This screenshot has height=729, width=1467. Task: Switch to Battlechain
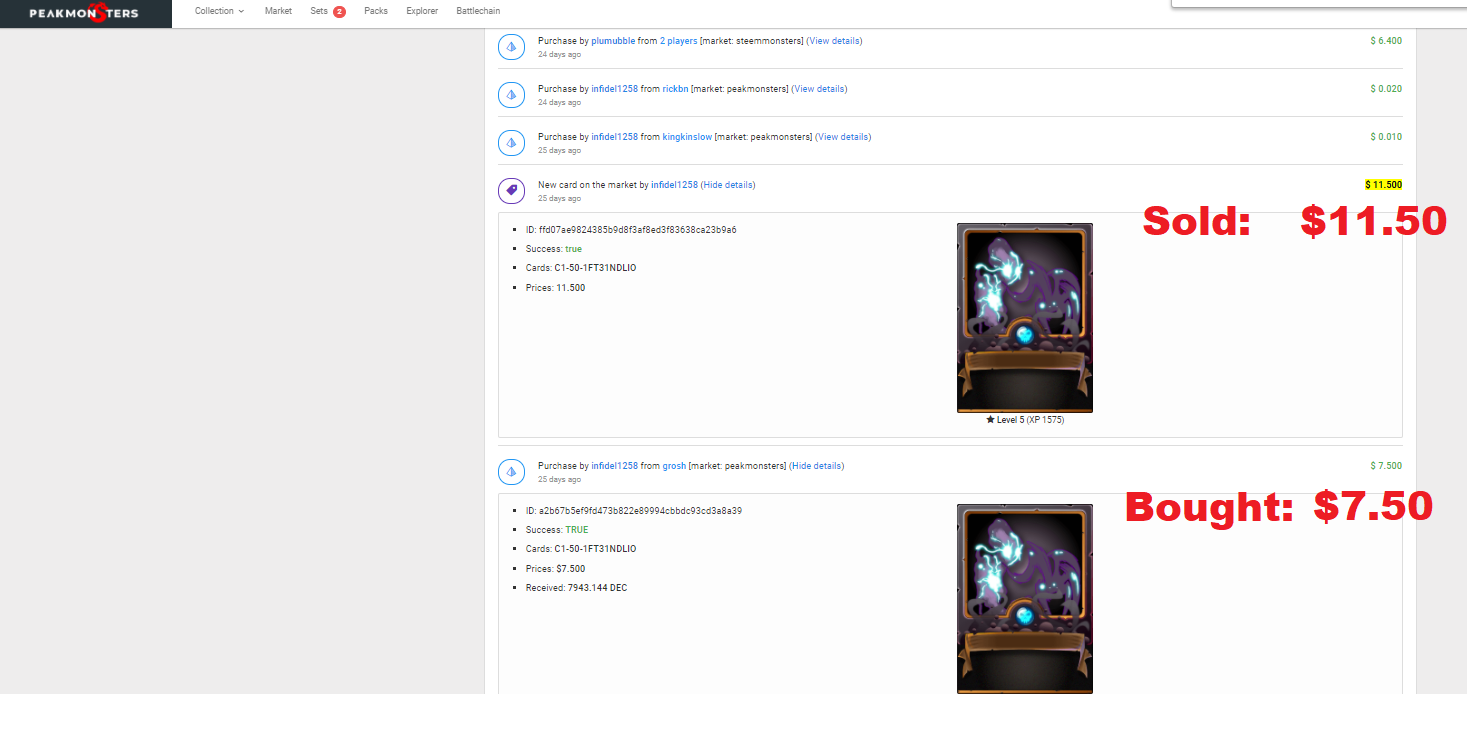click(x=478, y=11)
